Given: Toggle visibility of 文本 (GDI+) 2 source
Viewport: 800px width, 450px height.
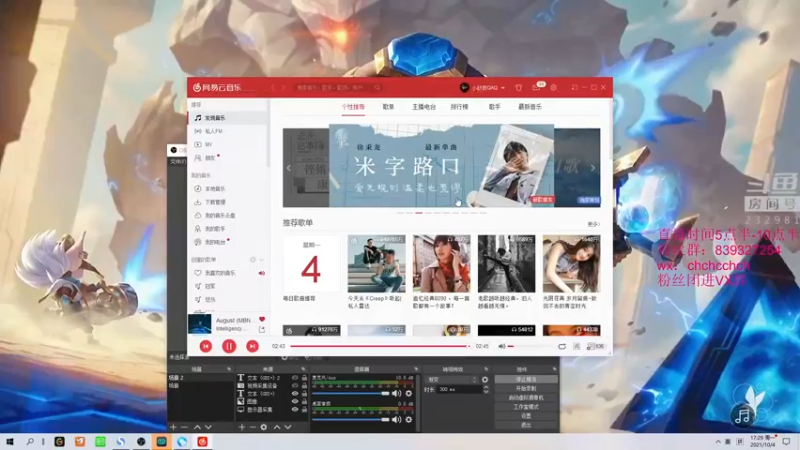Looking at the screenshot, I should point(295,378).
